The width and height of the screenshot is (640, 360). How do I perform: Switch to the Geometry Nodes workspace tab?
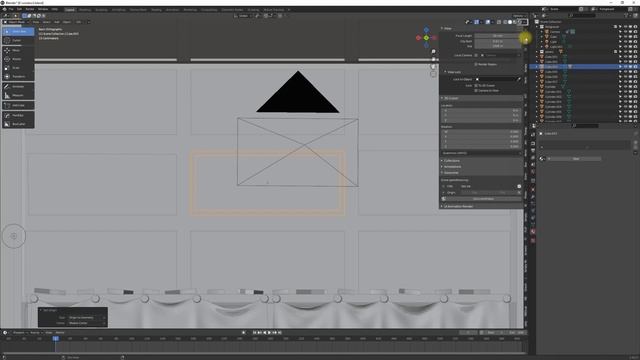point(232,9)
